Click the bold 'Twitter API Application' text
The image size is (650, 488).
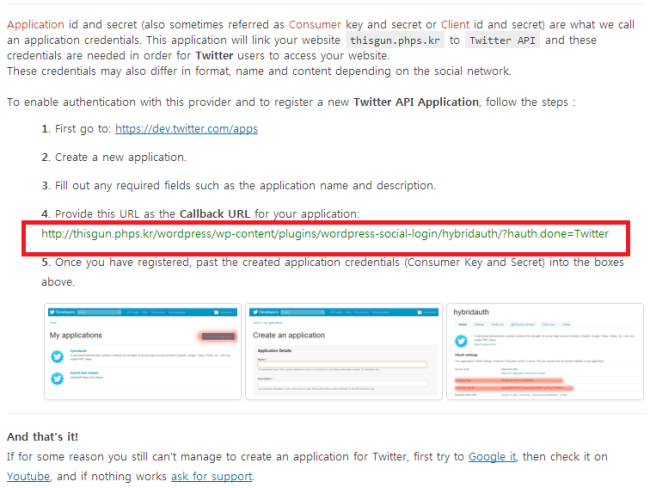pyautogui.click(x=416, y=102)
